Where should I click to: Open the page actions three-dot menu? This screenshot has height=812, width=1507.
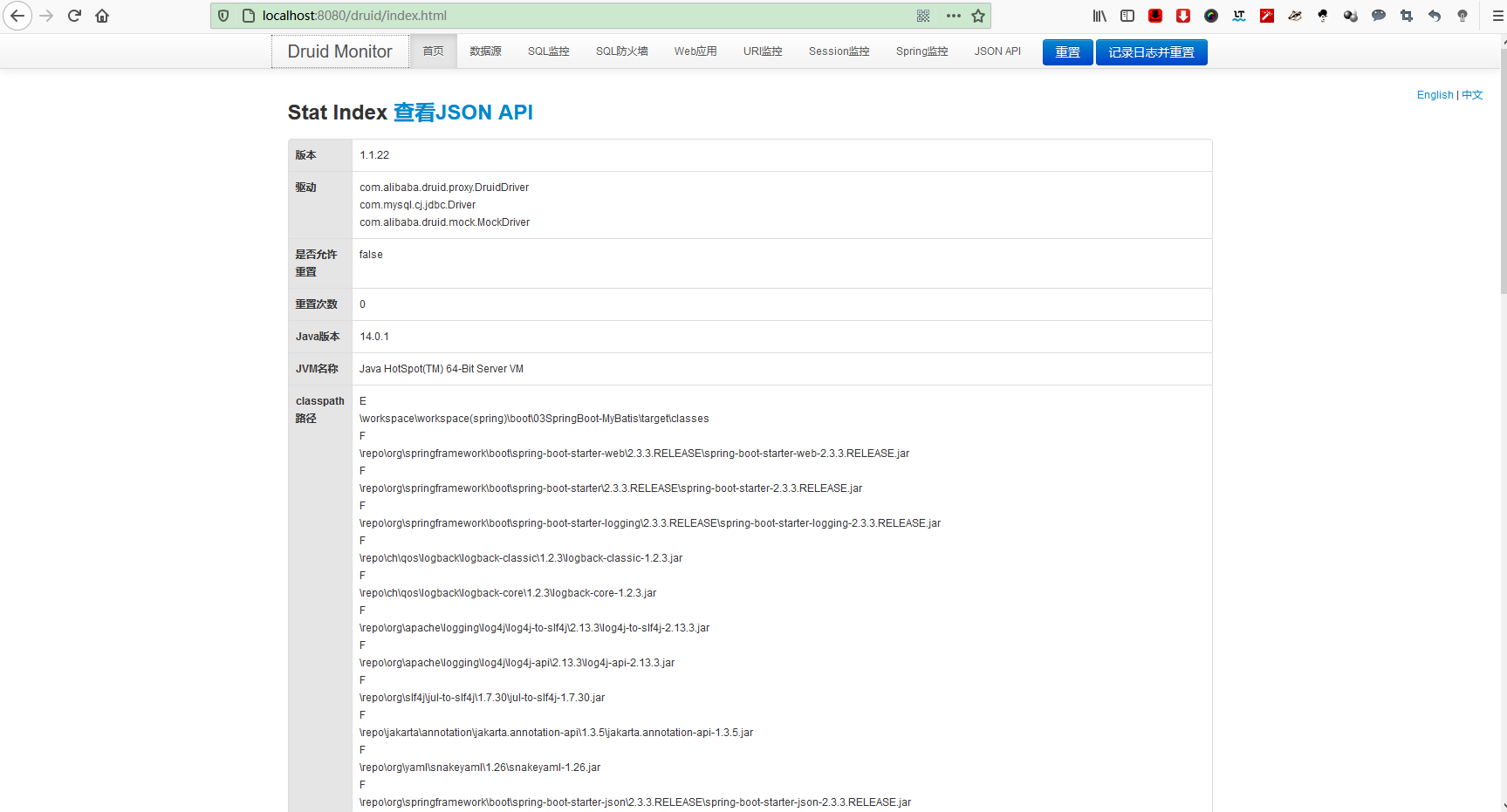pyautogui.click(x=953, y=16)
